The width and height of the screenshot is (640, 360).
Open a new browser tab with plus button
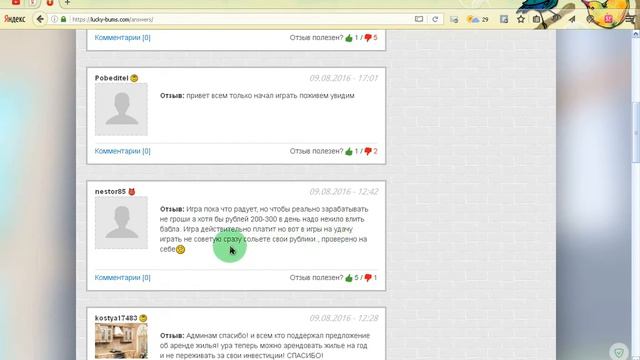pos(67,2)
